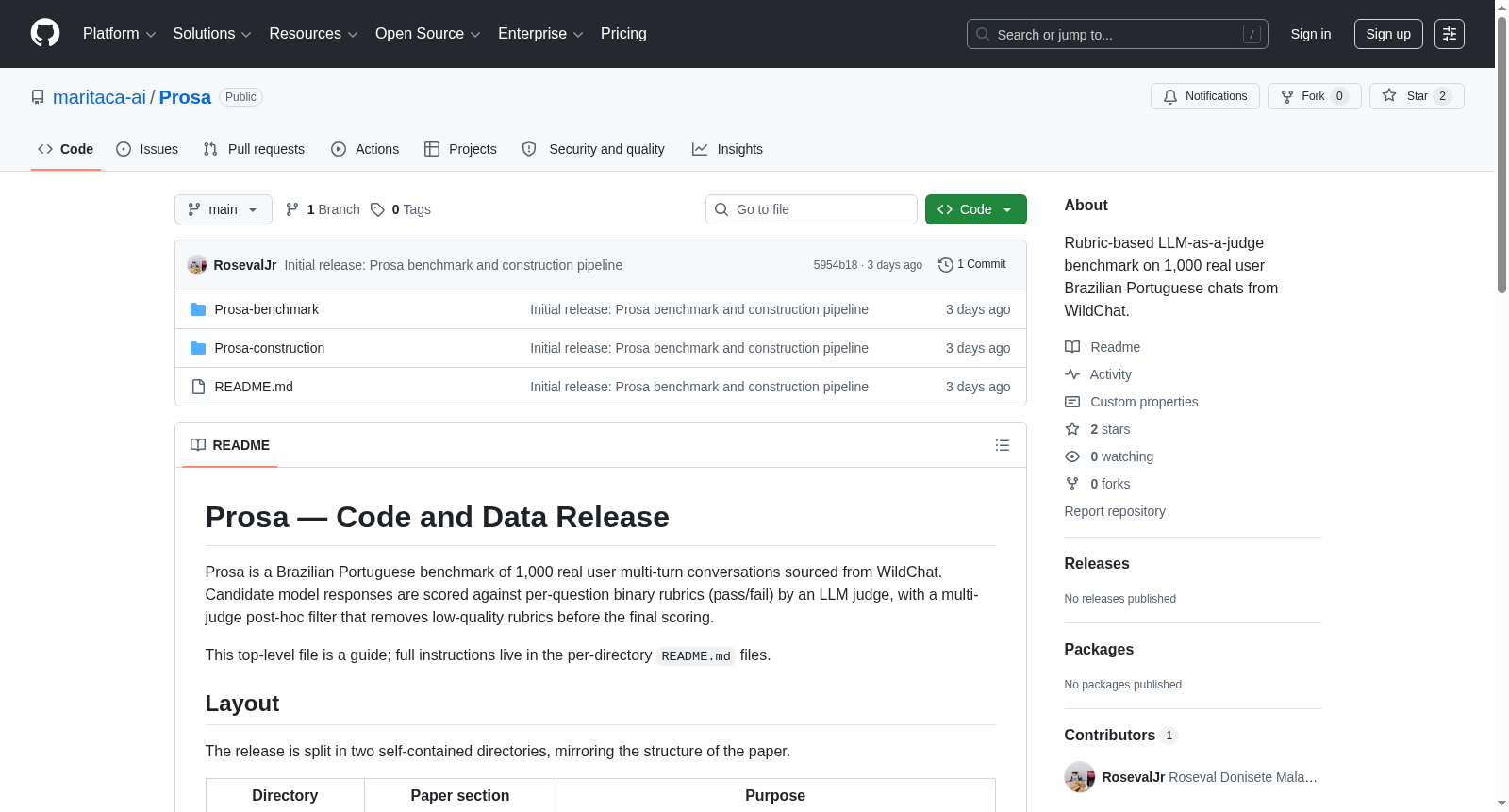Expand the Solutions menu
The width and height of the screenshot is (1509, 812).
click(212, 34)
